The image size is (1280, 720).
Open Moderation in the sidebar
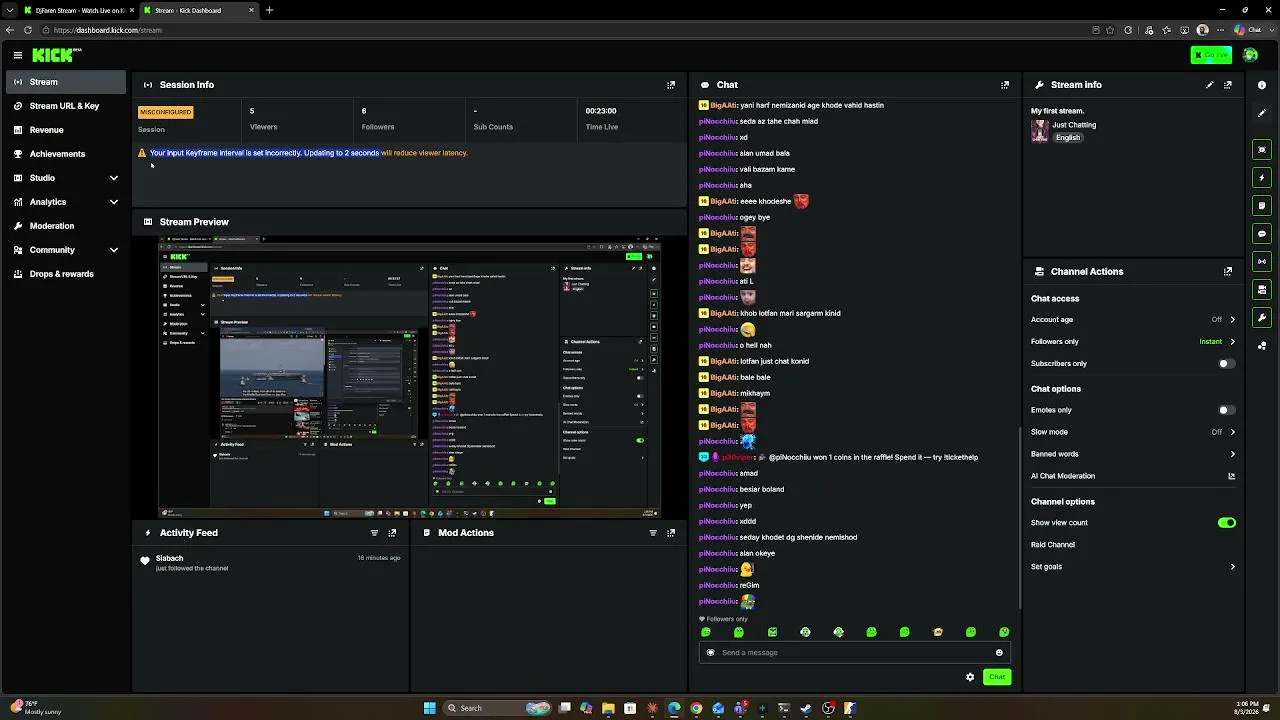tap(66, 226)
